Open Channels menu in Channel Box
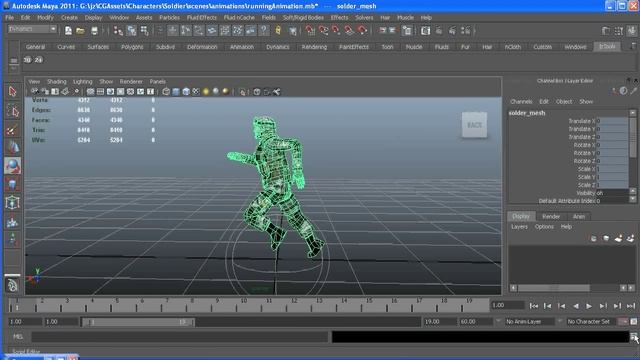The width and height of the screenshot is (640, 360). pos(521,102)
